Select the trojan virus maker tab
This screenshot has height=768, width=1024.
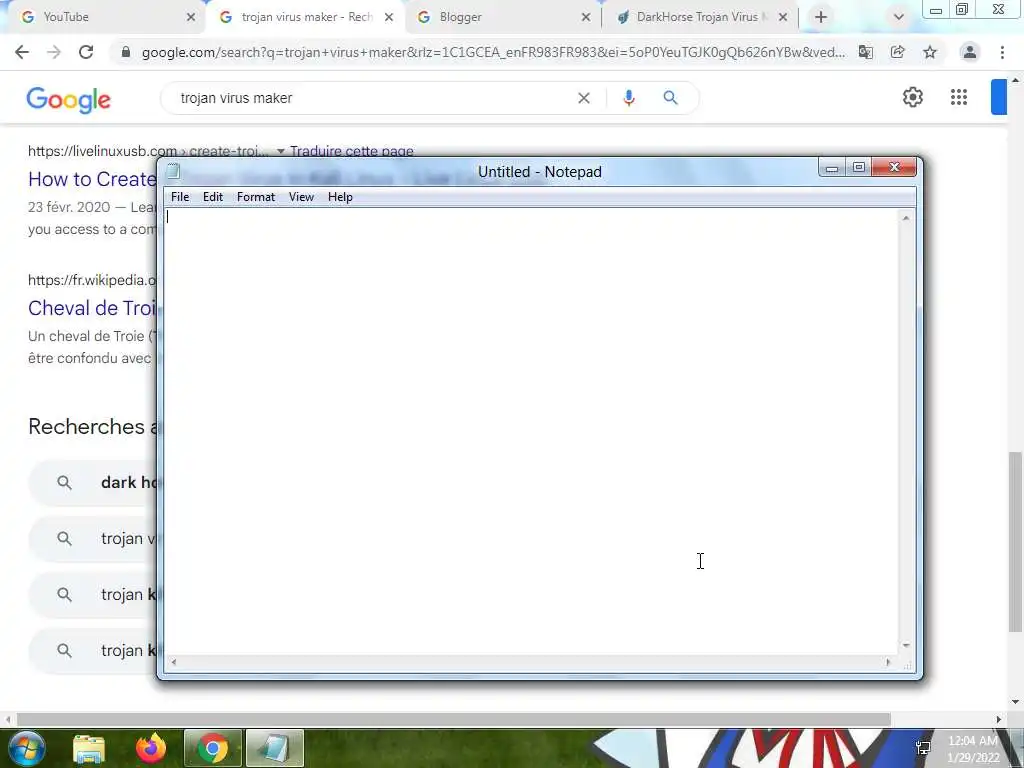(305, 17)
